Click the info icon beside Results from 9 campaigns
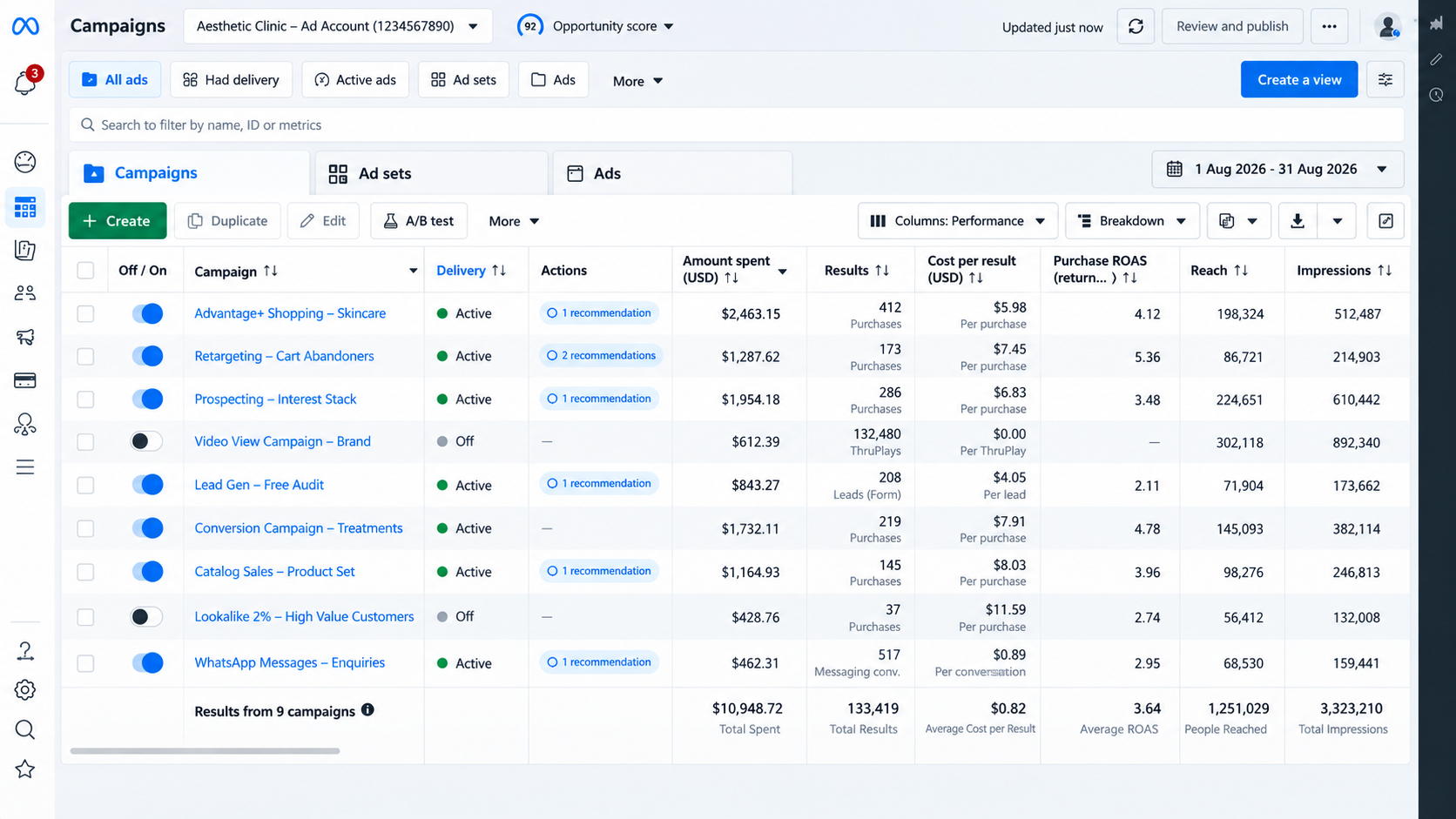Image resolution: width=1456 pixels, height=819 pixels. coord(367,710)
